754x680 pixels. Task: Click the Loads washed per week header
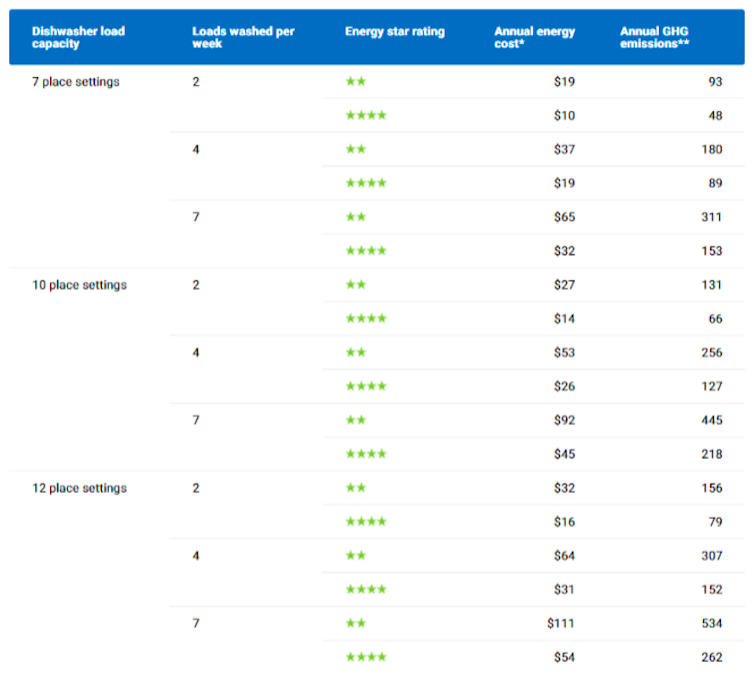tap(243, 38)
